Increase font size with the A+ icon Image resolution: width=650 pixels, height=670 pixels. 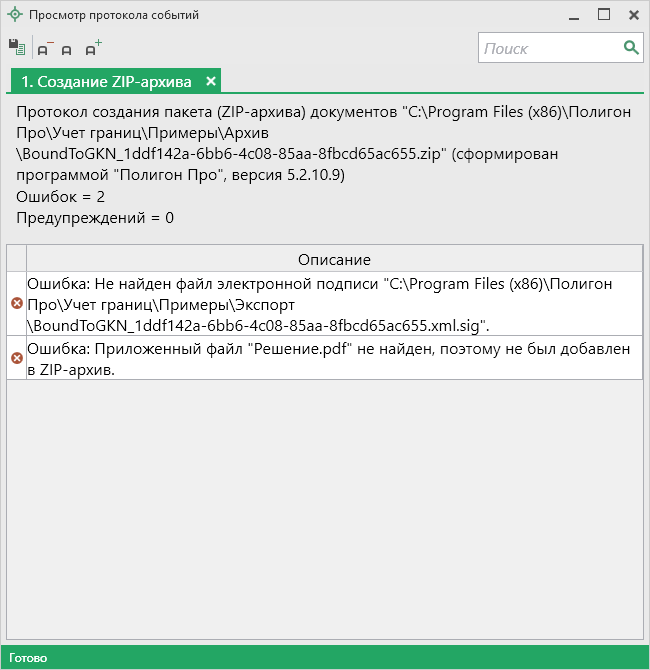tap(93, 47)
